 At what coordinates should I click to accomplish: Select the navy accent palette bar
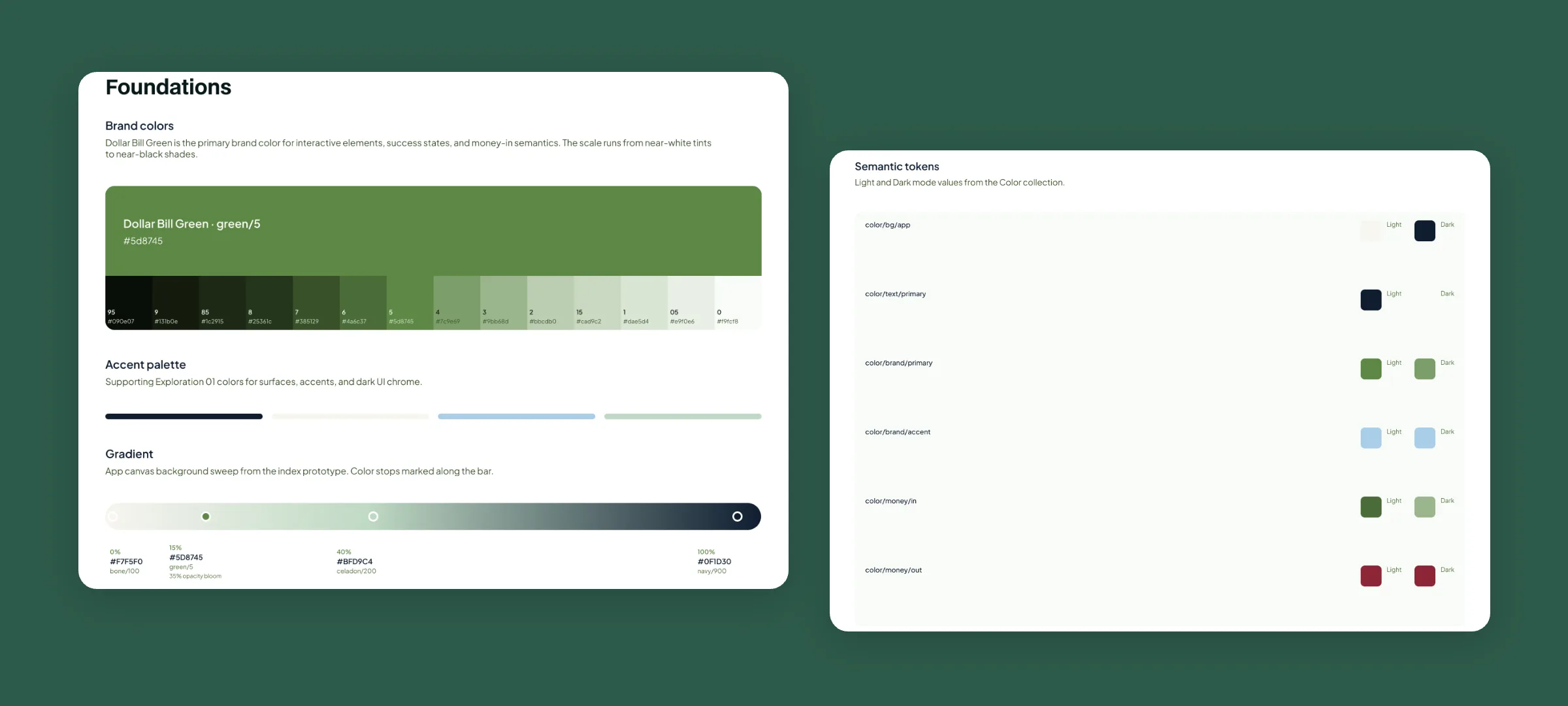click(x=184, y=416)
